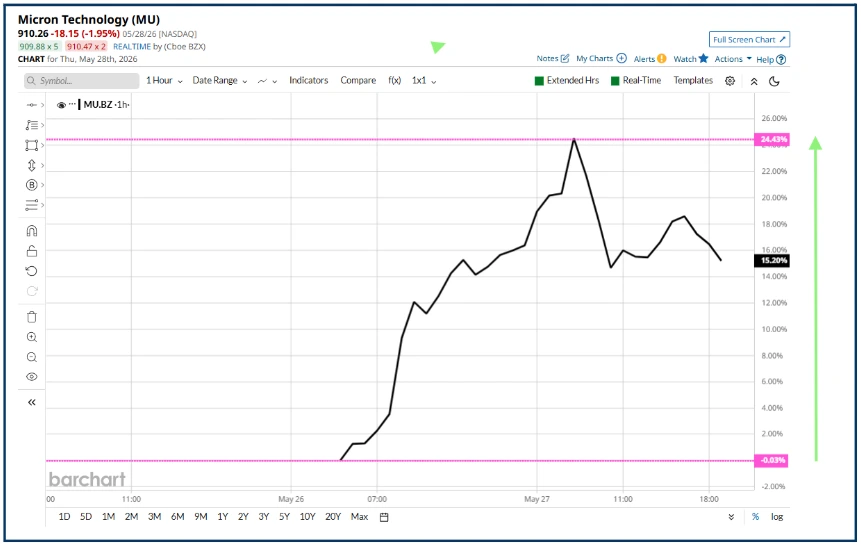Open the buy/sell annotation tool
Screen dimensions: 861x545
(x=32, y=185)
